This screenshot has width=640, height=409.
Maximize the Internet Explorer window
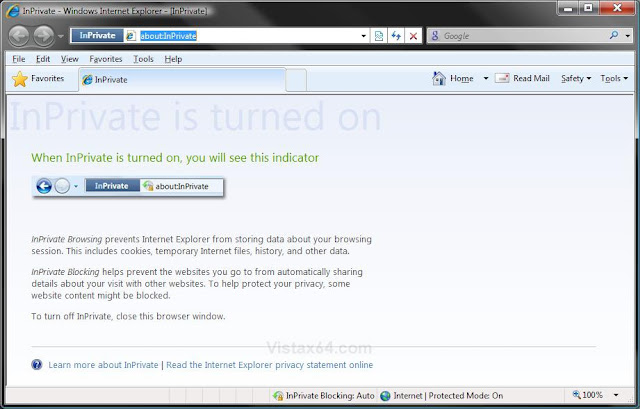pos(588,8)
